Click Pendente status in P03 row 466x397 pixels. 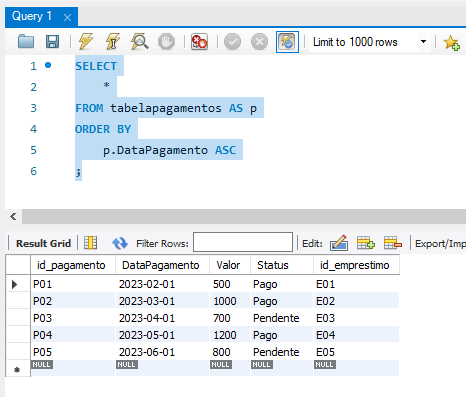(282, 318)
